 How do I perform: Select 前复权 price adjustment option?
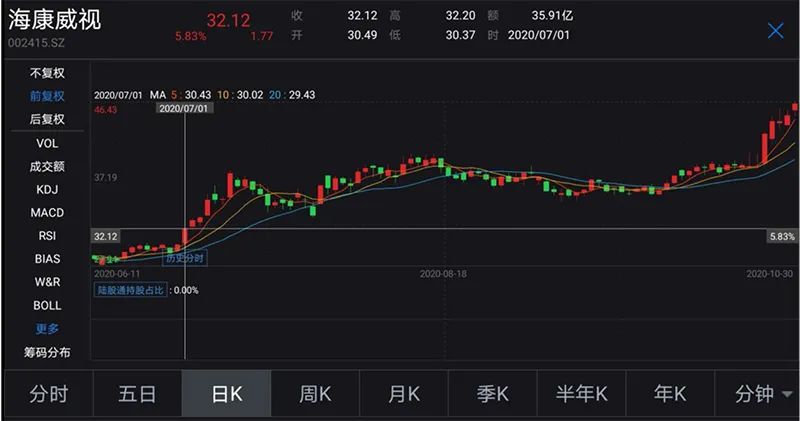(x=47, y=96)
